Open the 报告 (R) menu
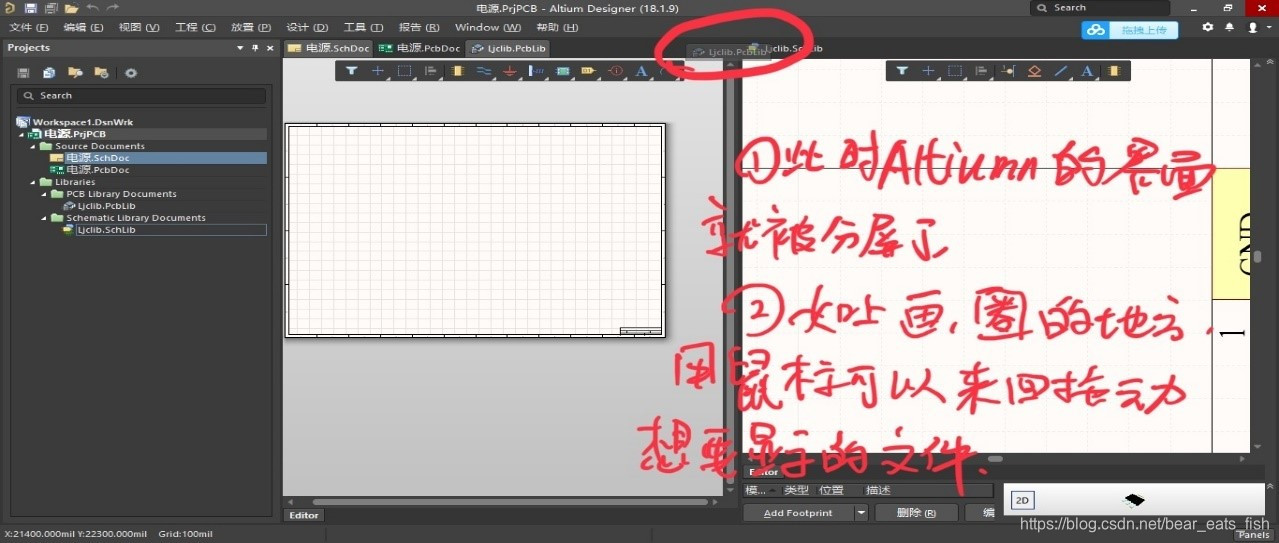1279x543 pixels. click(x=418, y=27)
